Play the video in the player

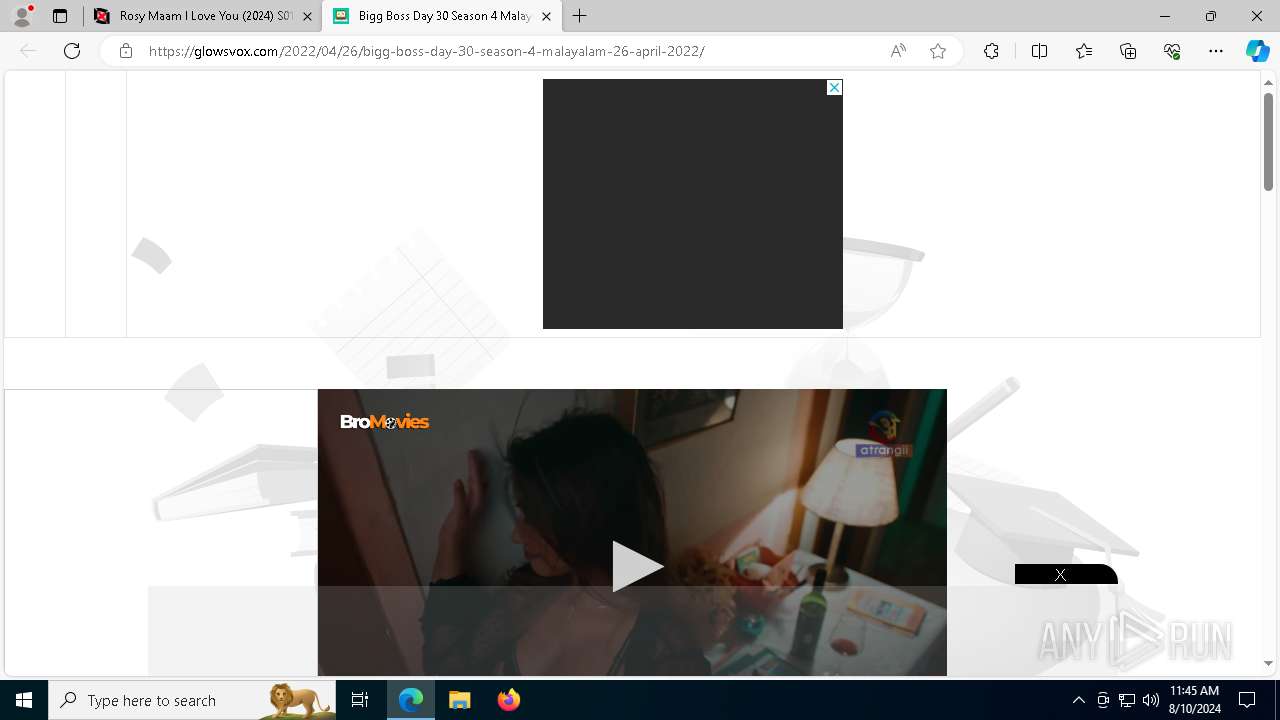coord(636,566)
